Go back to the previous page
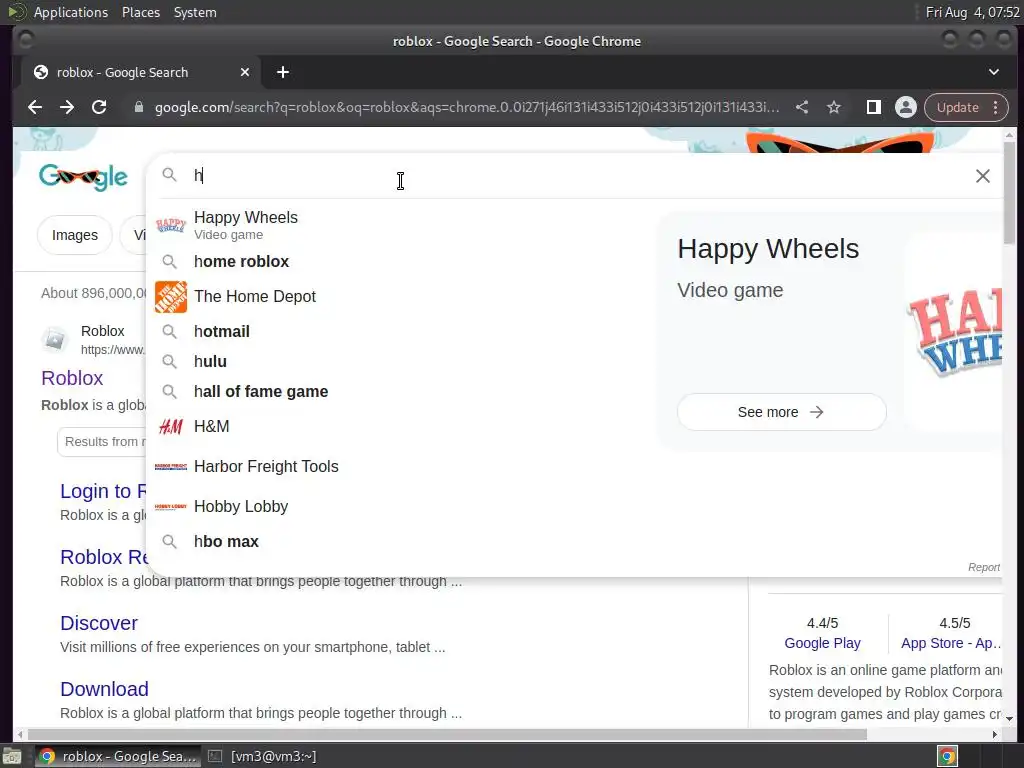 coord(35,107)
